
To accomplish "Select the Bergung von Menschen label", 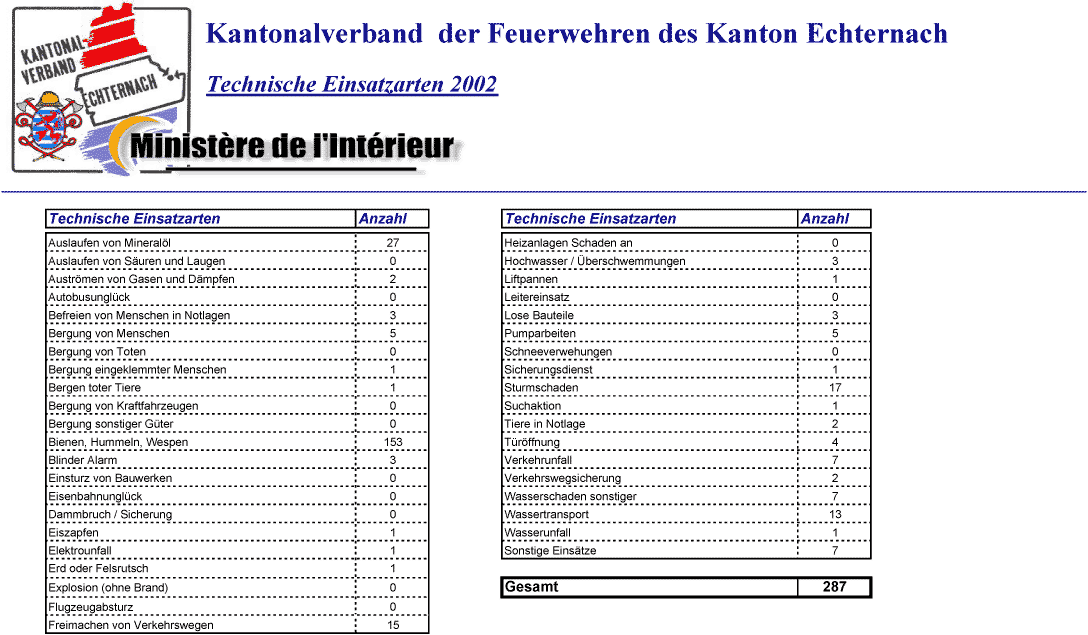I will click(x=109, y=333).
